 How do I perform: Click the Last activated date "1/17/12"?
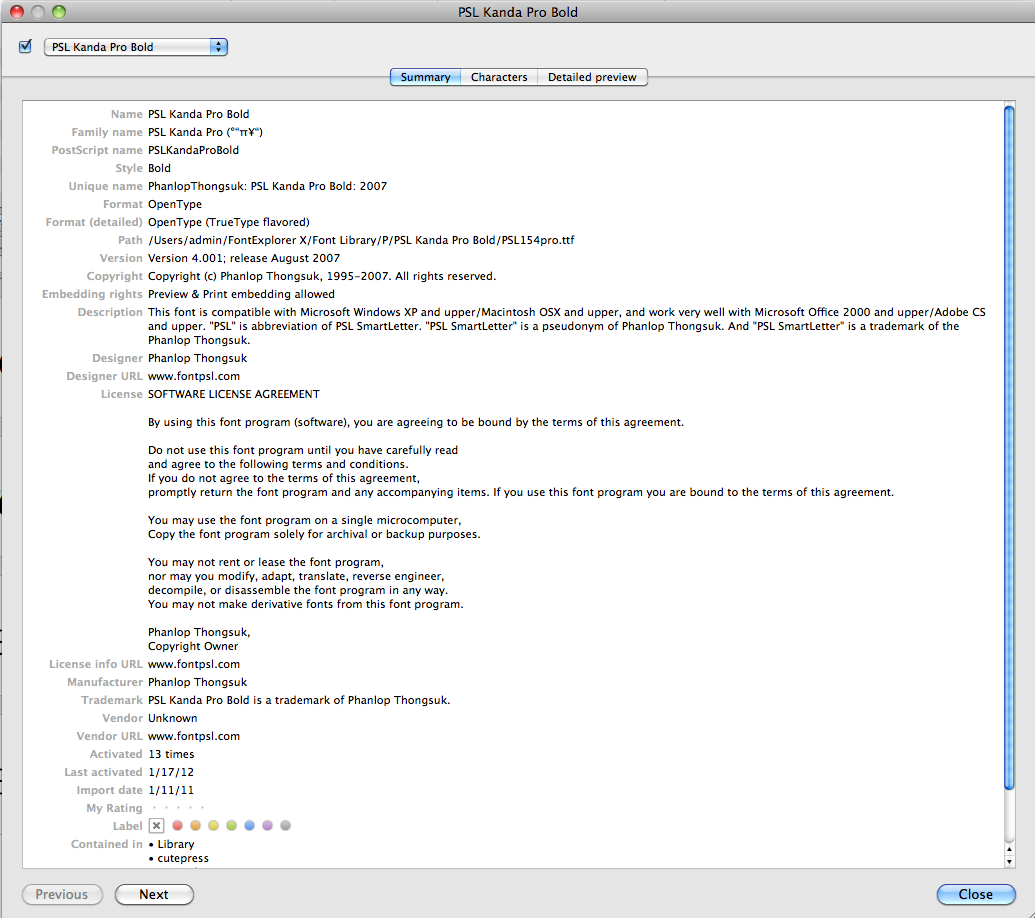(171, 772)
